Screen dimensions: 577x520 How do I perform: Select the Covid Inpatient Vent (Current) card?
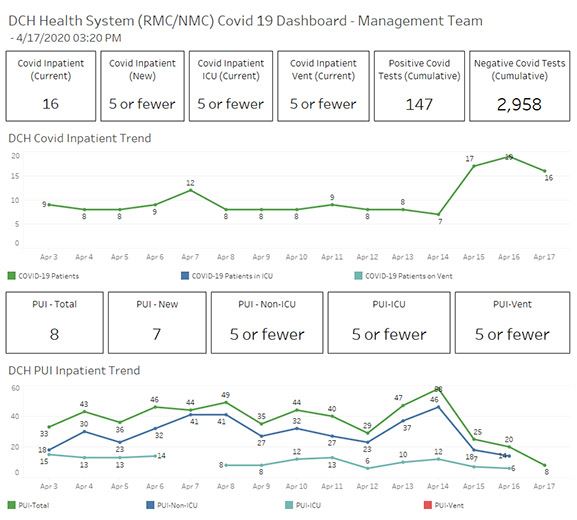(x=323, y=86)
